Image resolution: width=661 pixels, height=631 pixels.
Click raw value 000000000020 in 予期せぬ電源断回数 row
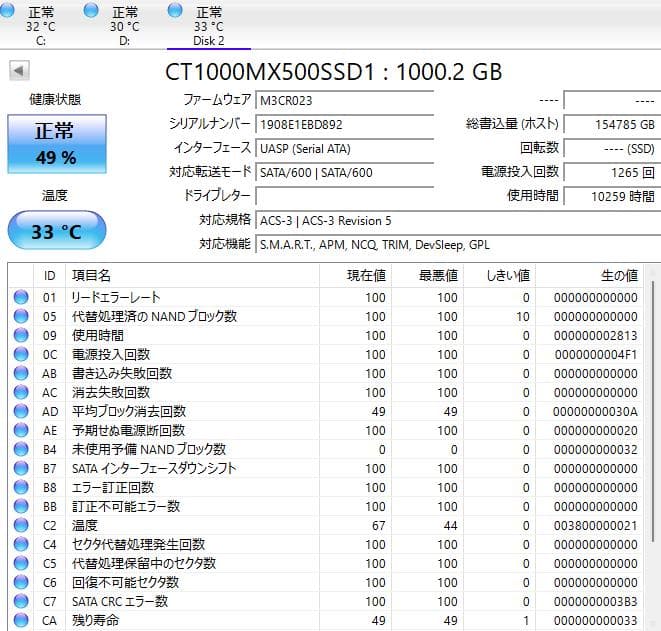click(x=595, y=430)
